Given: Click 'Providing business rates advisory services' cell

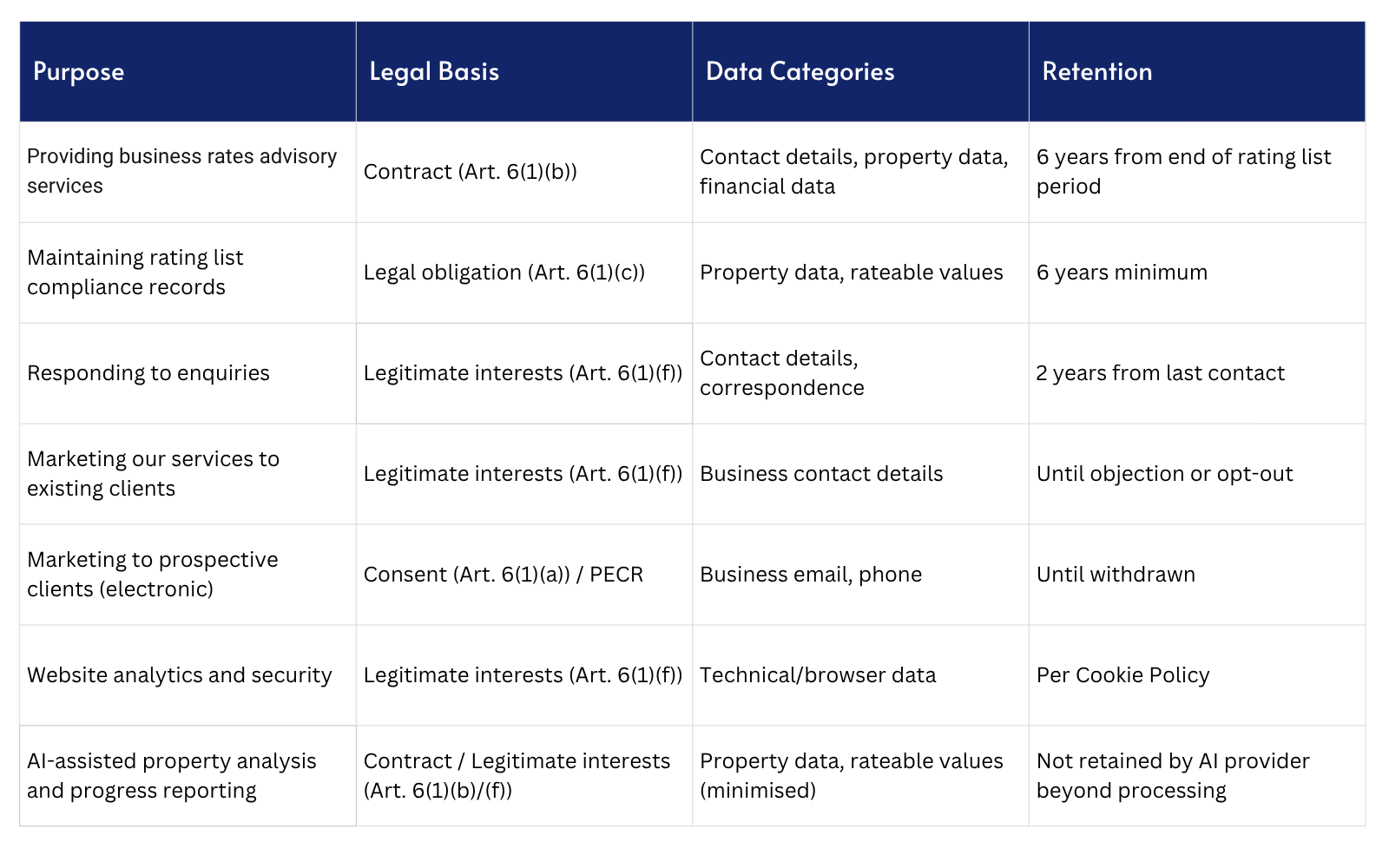Looking at the screenshot, I should [x=188, y=172].
